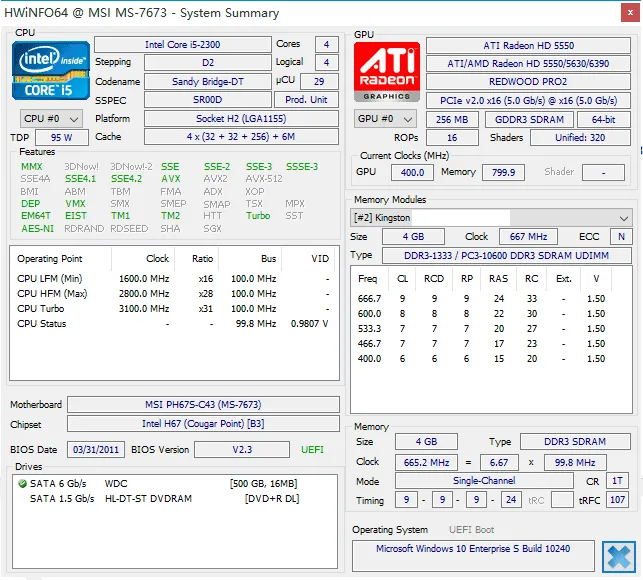Click the TDP 95 W value box
This screenshot has width=643, height=580.
click(x=61, y=137)
